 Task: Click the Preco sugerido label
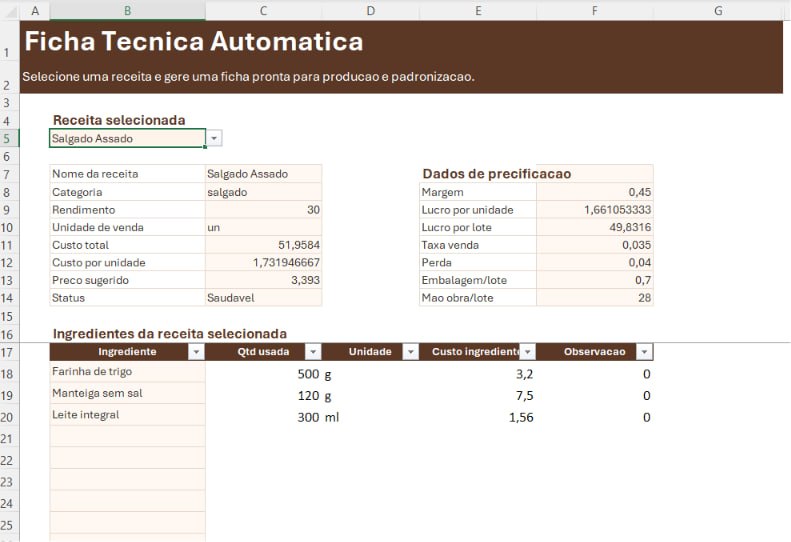128,280
